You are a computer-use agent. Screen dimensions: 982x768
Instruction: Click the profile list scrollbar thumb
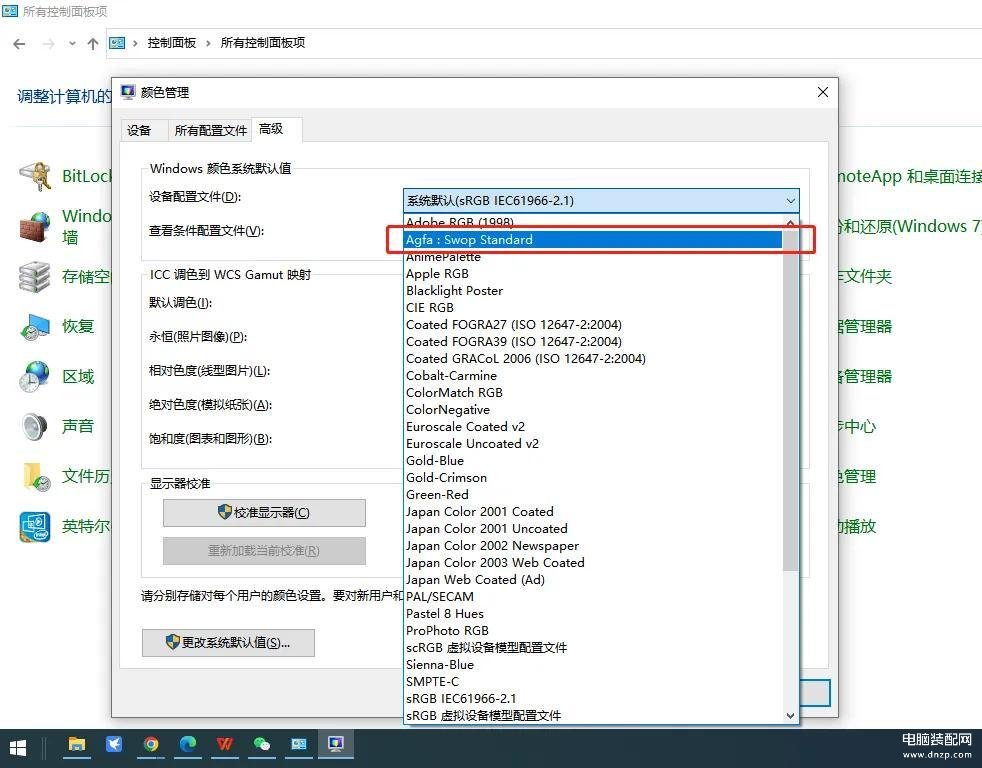pyautogui.click(x=790, y=401)
